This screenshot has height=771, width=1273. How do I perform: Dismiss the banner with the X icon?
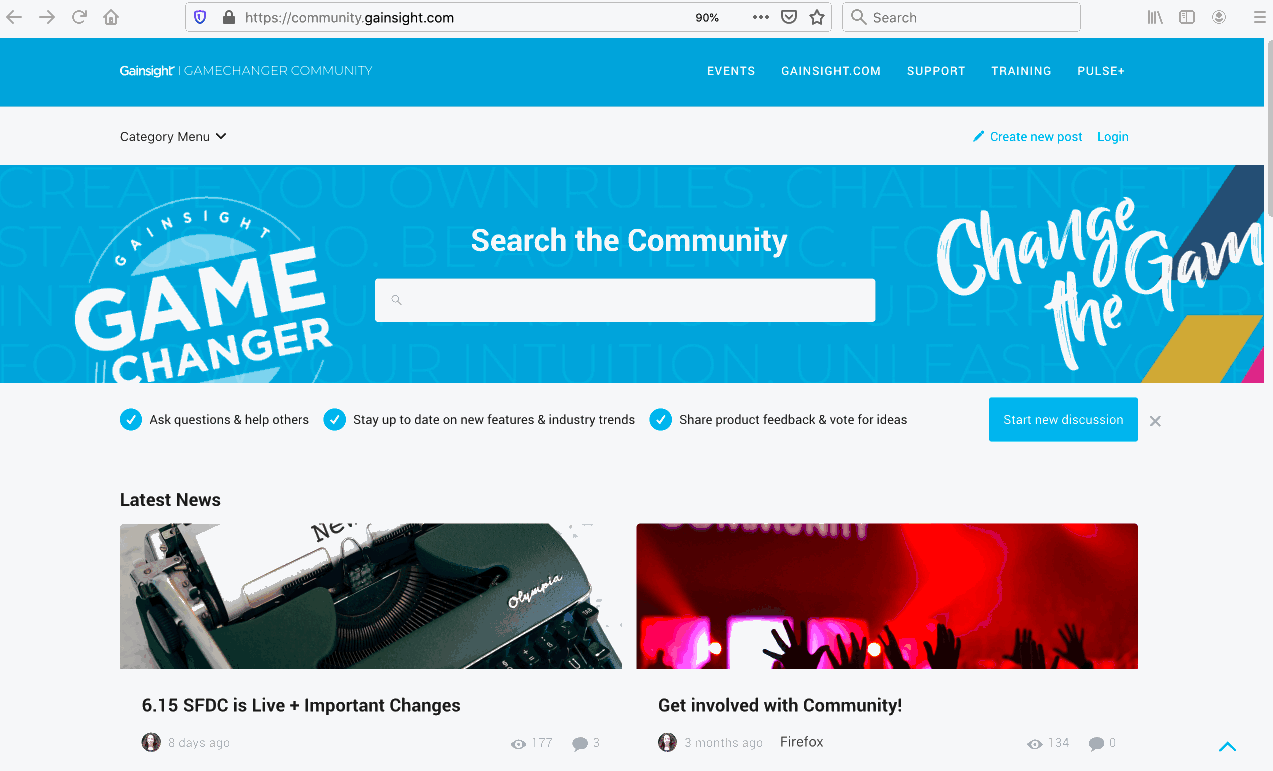[1155, 421]
